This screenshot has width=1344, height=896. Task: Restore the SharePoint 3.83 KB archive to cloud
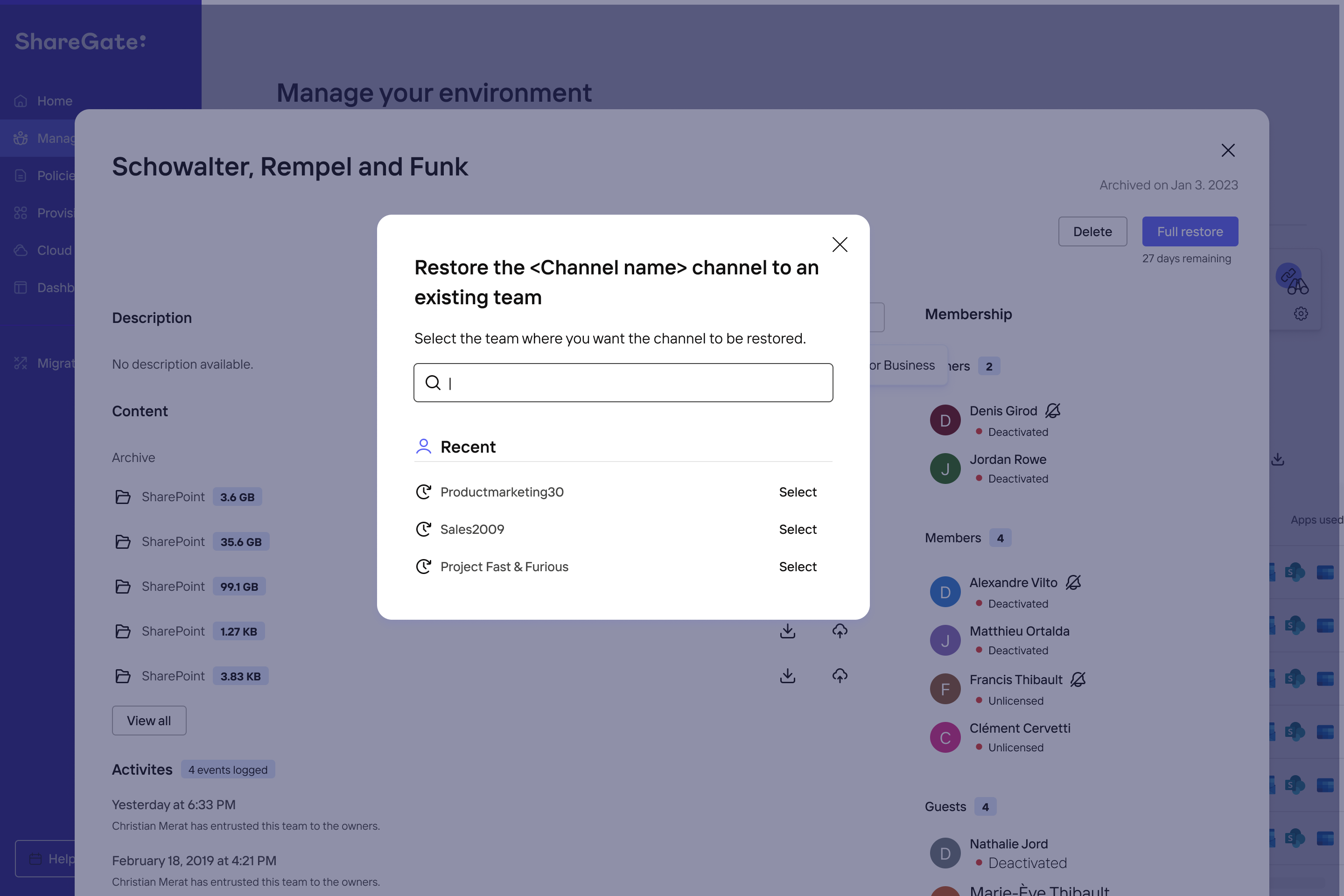pos(840,675)
